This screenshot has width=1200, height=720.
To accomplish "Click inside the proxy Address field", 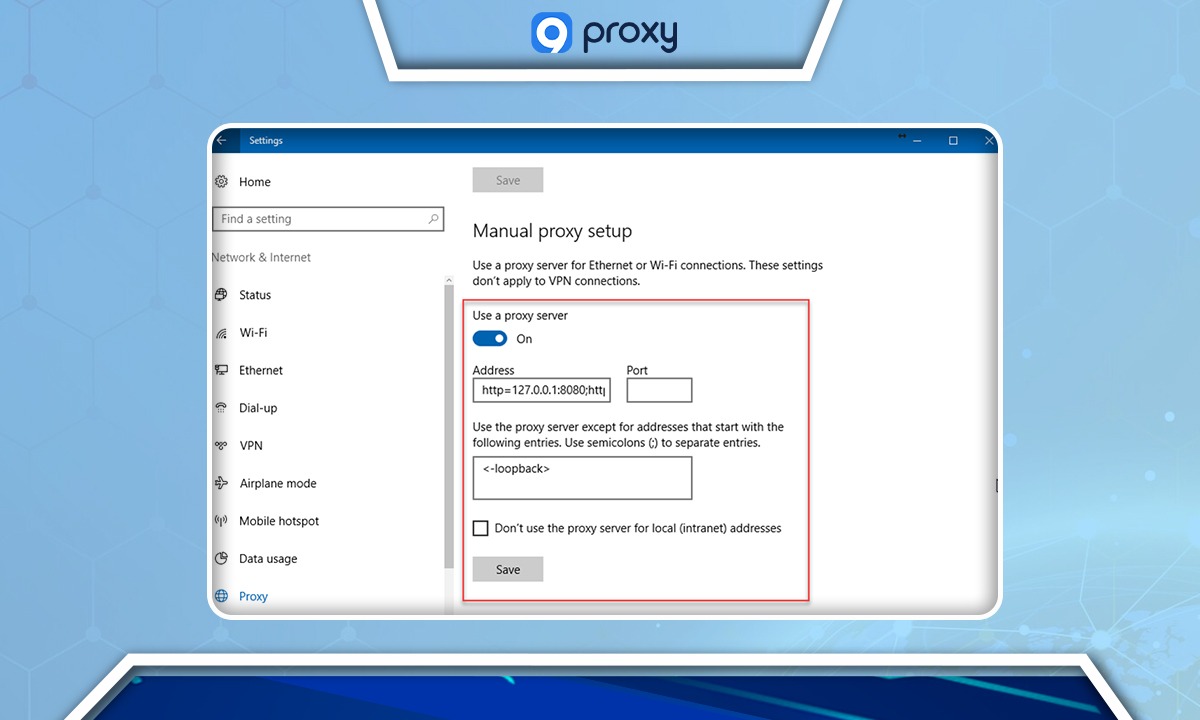I will click(541, 390).
